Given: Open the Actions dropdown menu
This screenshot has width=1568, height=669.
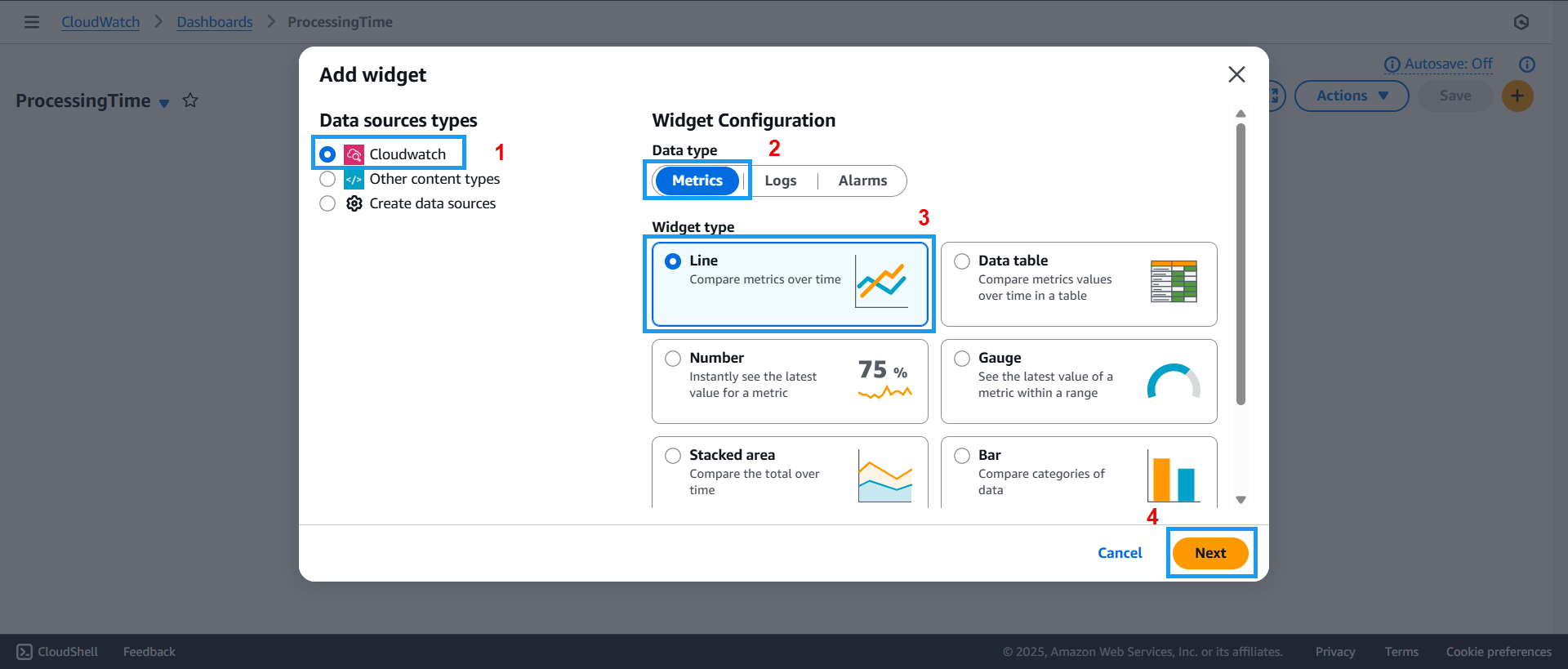Looking at the screenshot, I should coord(1351,96).
